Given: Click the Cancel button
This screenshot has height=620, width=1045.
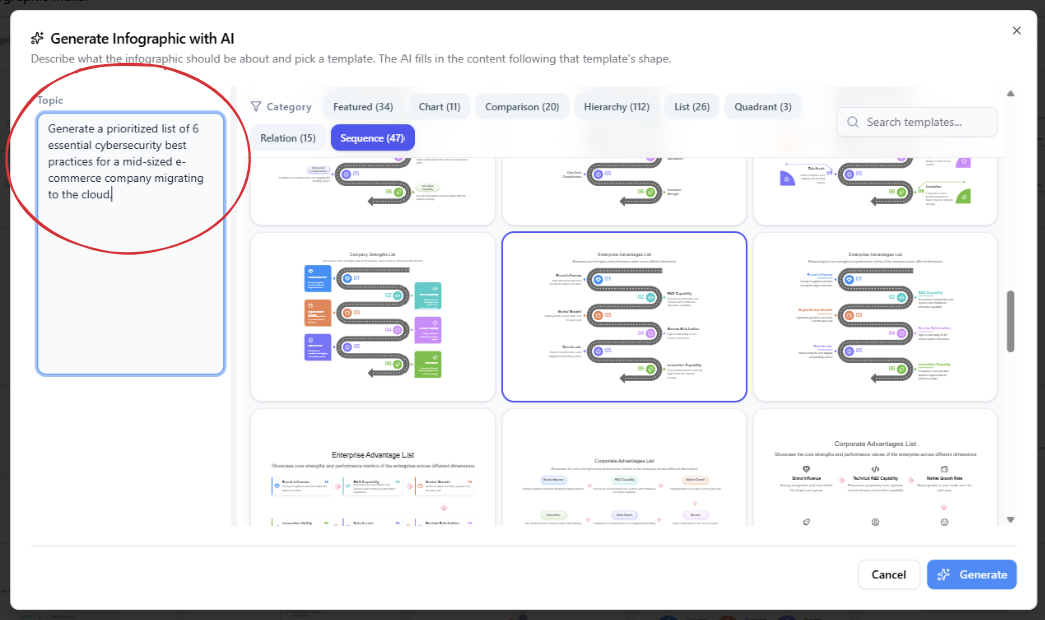Looking at the screenshot, I should pyautogui.click(x=888, y=575).
